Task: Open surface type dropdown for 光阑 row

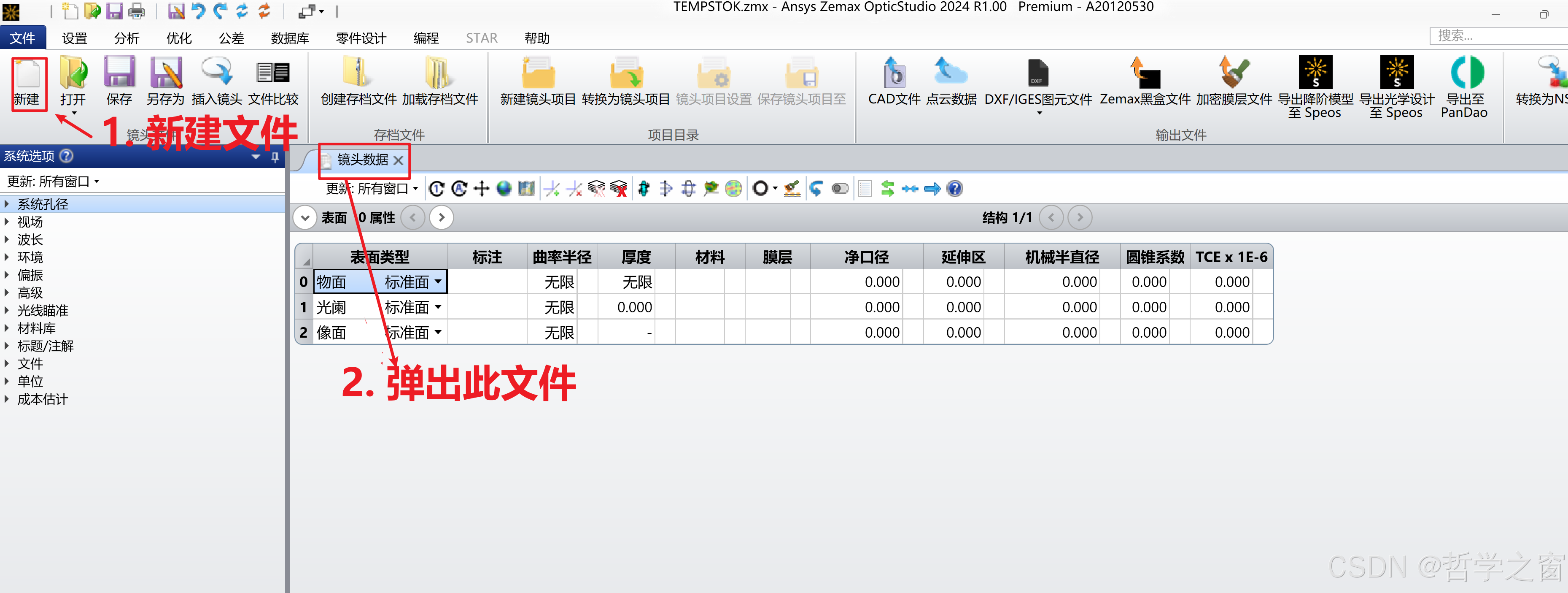Action: [x=438, y=307]
